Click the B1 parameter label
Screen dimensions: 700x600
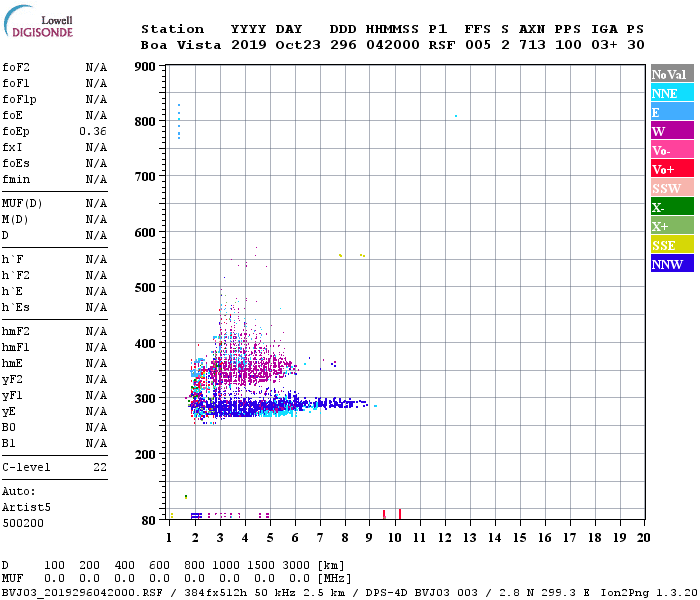(8, 444)
